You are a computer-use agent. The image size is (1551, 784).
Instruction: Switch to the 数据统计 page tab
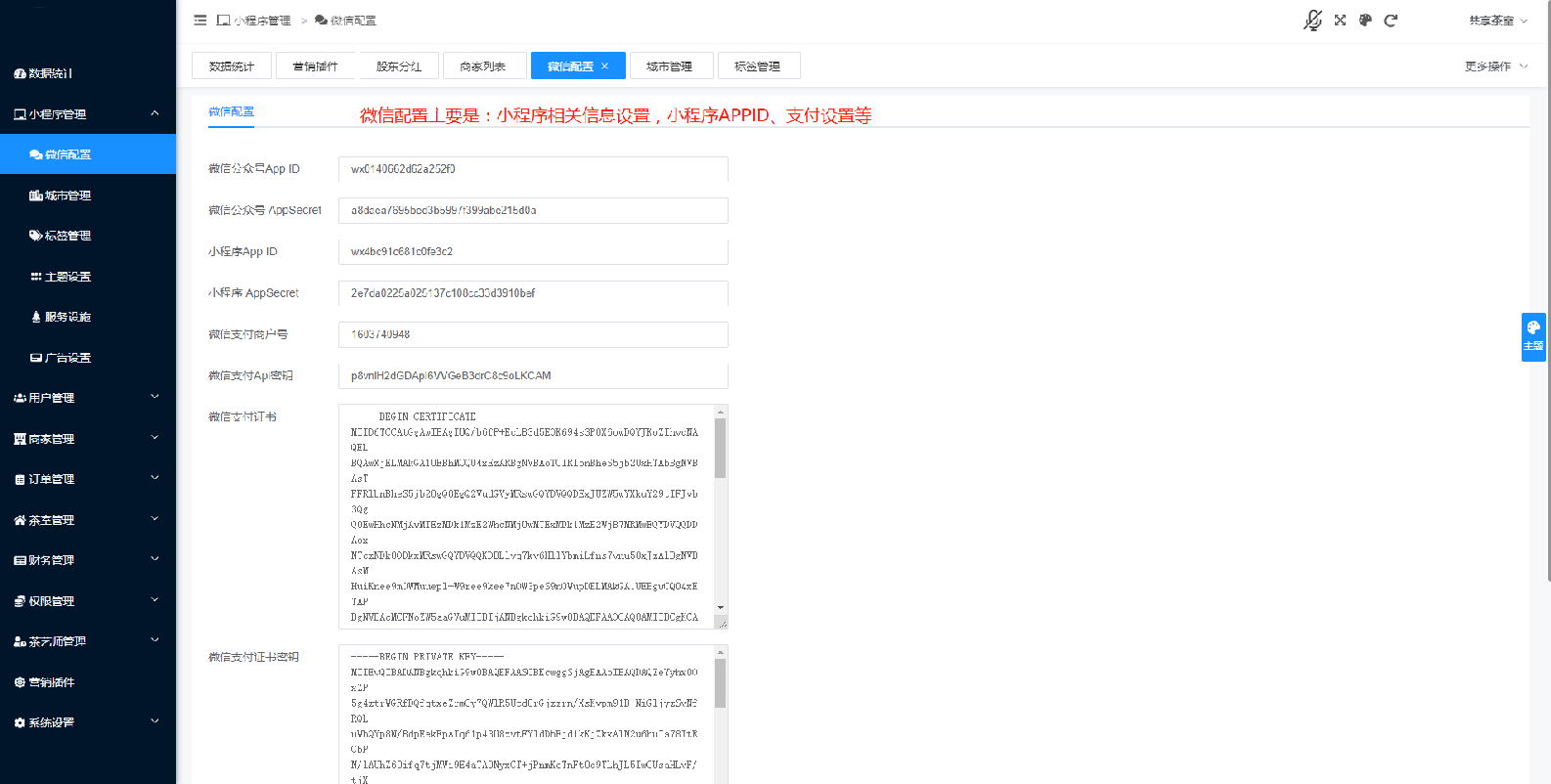(x=232, y=65)
